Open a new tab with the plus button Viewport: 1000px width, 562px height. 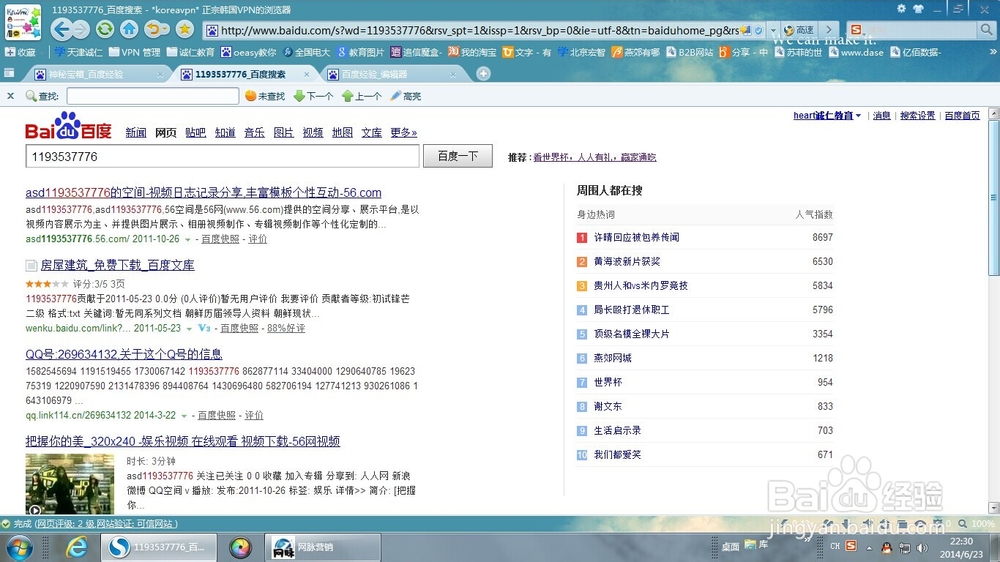(x=483, y=74)
